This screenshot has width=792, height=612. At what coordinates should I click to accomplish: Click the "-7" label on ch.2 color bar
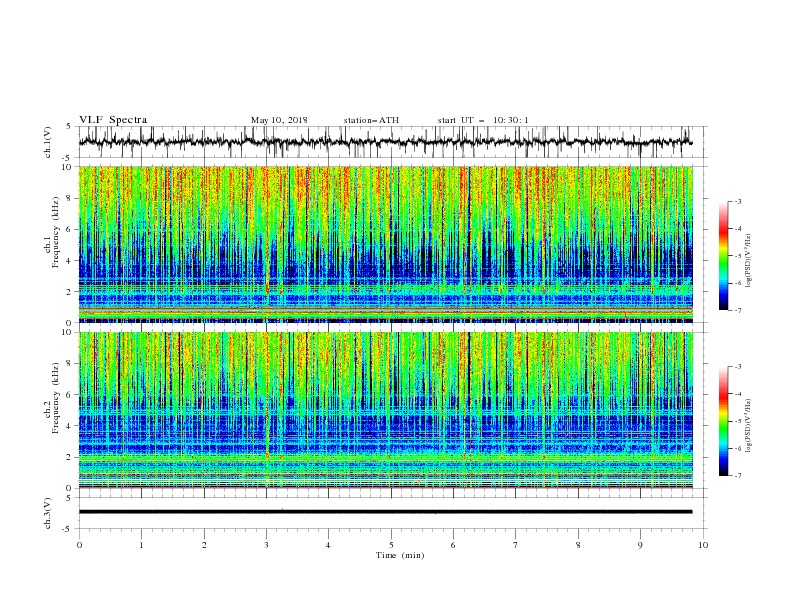click(738, 476)
